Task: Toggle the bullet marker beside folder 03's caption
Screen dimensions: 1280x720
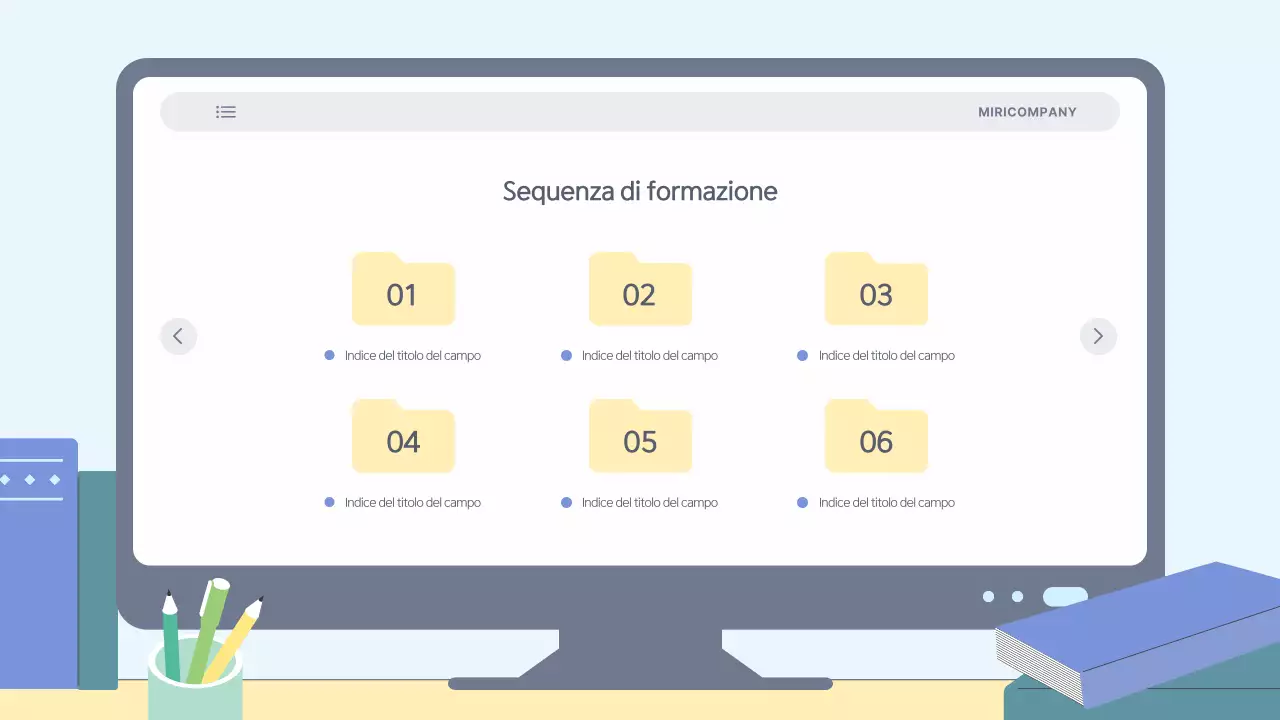Action: coord(802,355)
